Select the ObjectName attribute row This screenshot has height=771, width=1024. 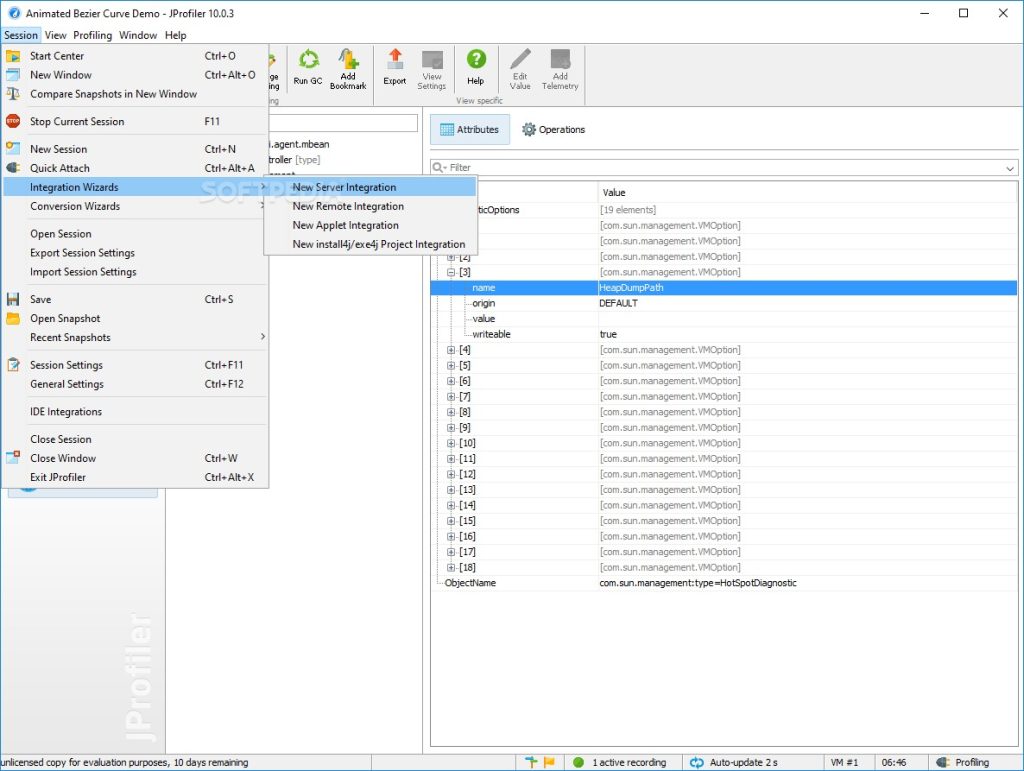pos(470,583)
